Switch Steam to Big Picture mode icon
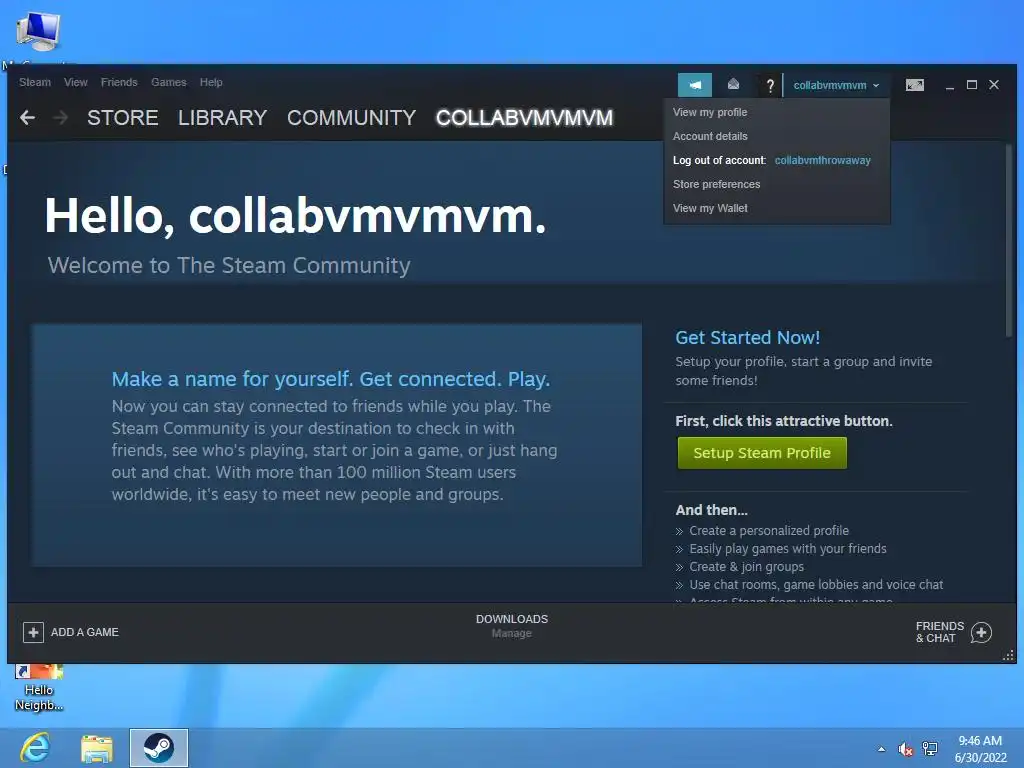Viewport: 1024px width, 768px height. pyautogui.click(x=914, y=85)
